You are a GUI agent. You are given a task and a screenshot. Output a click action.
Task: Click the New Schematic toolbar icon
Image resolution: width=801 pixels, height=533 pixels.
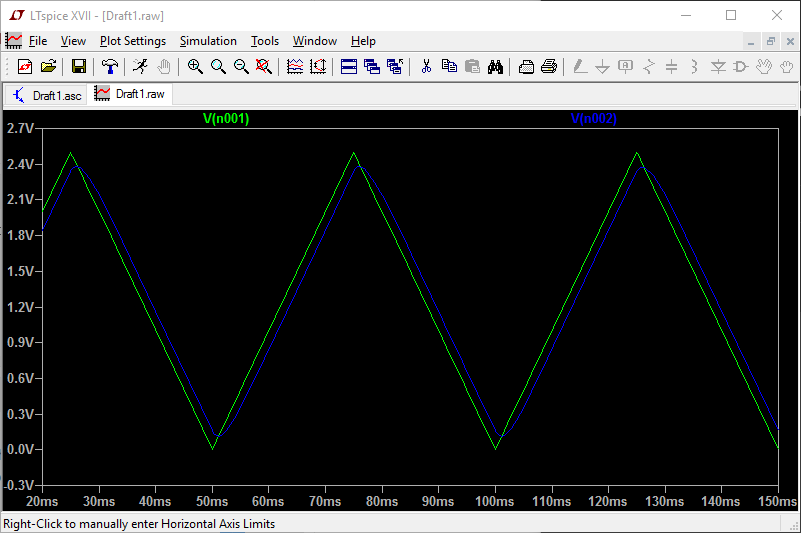pyautogui.click(x=25, y=67)
